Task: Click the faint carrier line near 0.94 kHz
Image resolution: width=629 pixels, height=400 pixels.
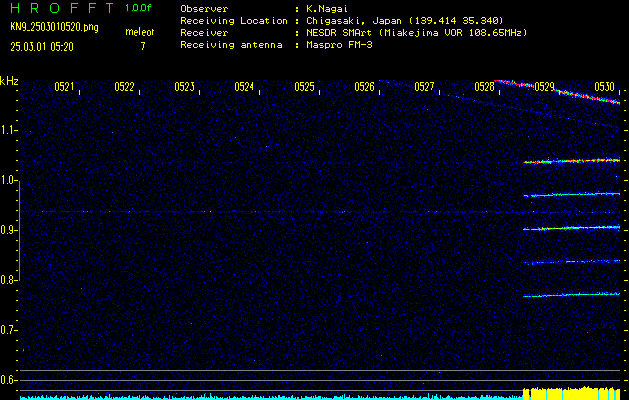Action: coord(321,211)
